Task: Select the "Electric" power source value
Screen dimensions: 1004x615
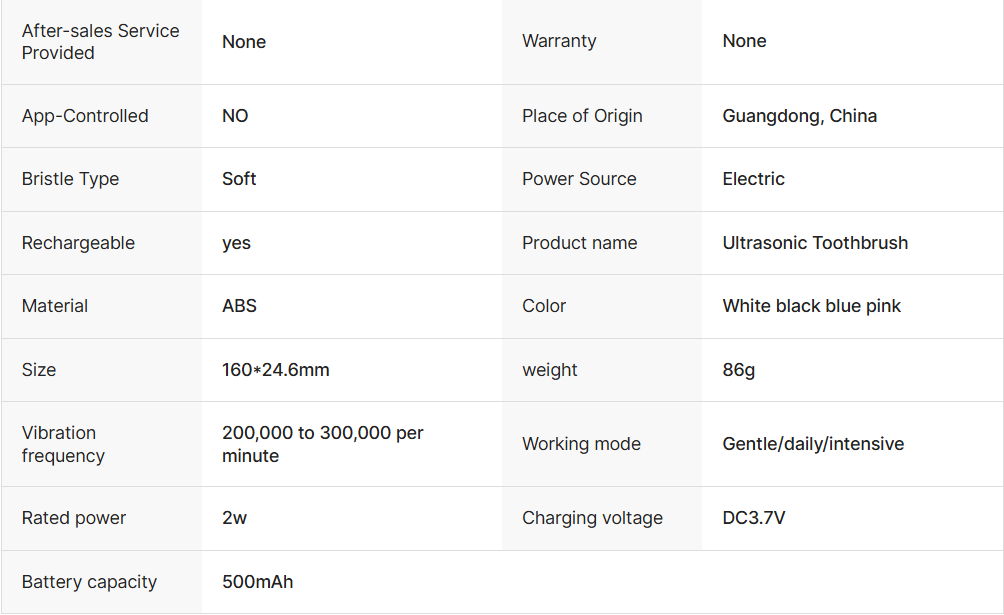Action: [753, 179]
